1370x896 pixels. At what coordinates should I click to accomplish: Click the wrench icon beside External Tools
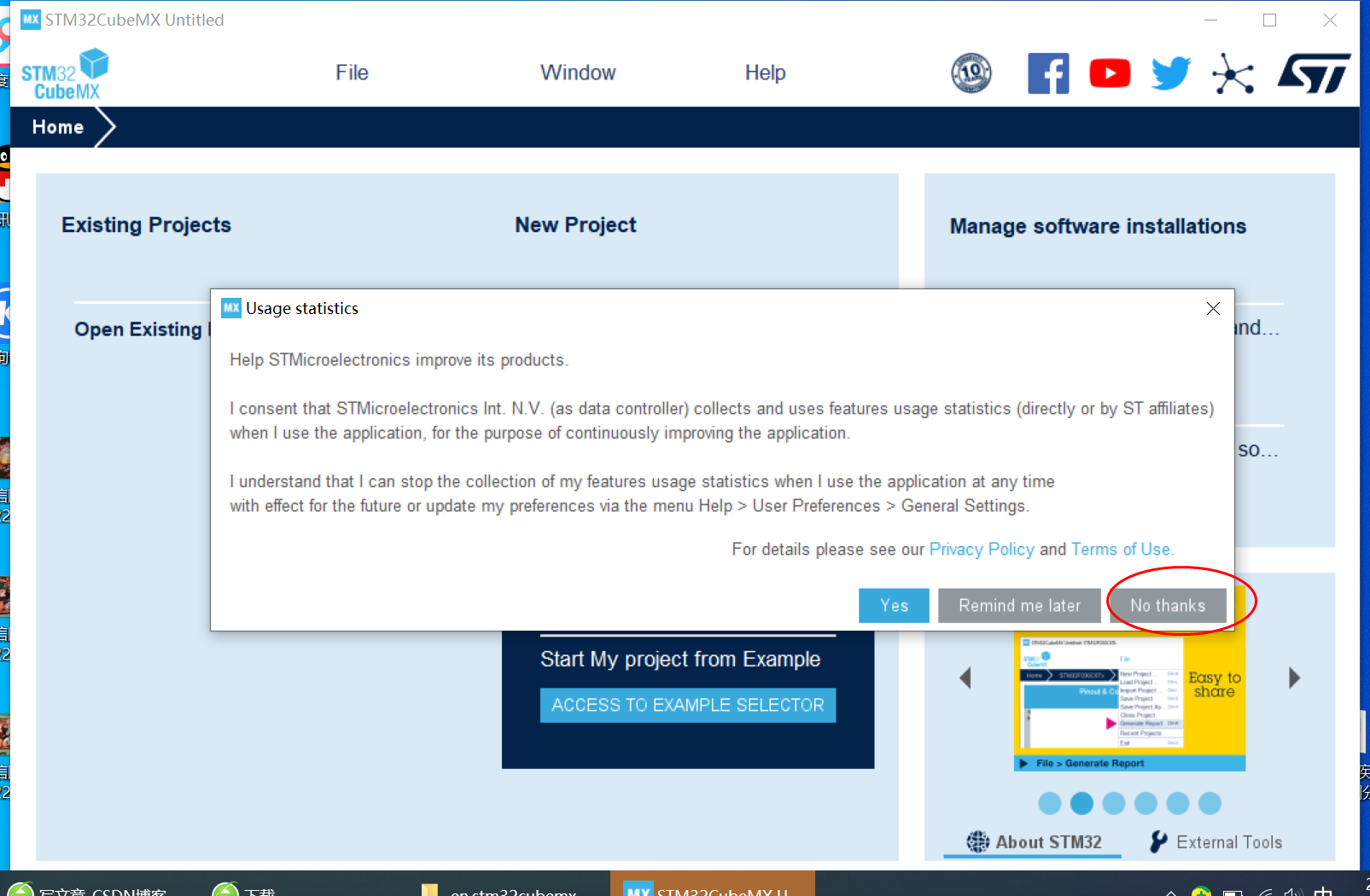(x=1158, y=842)
